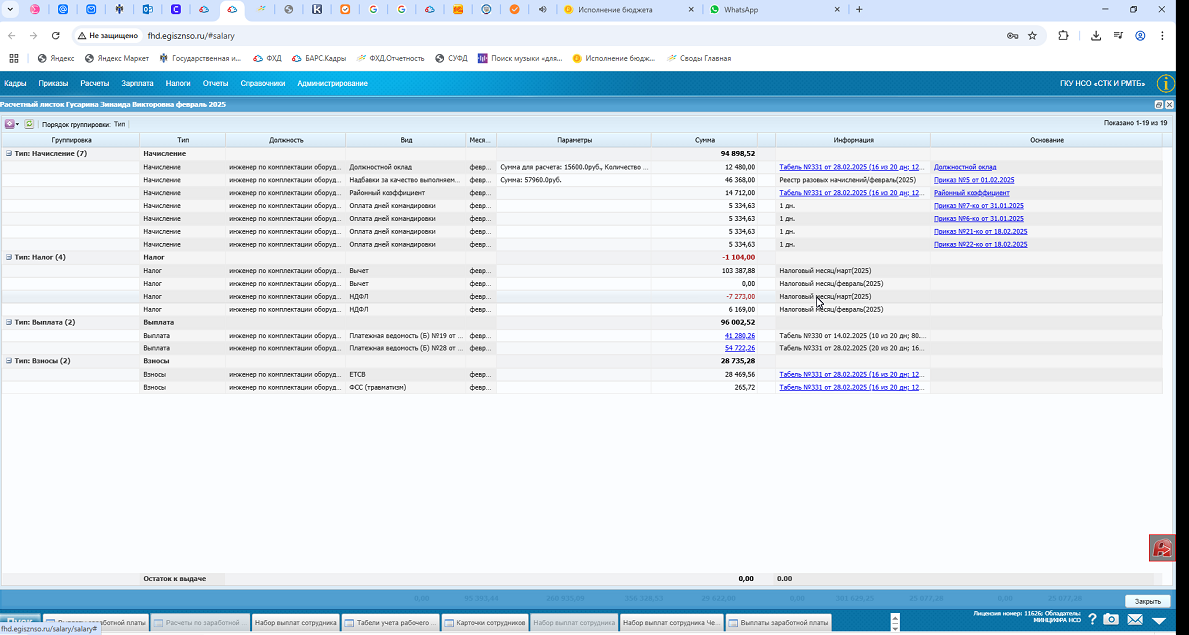Click the green refresh icon in grid toolbar
Screen dimensions: 1189x635
pyautogui.click(x=30, y=124)
